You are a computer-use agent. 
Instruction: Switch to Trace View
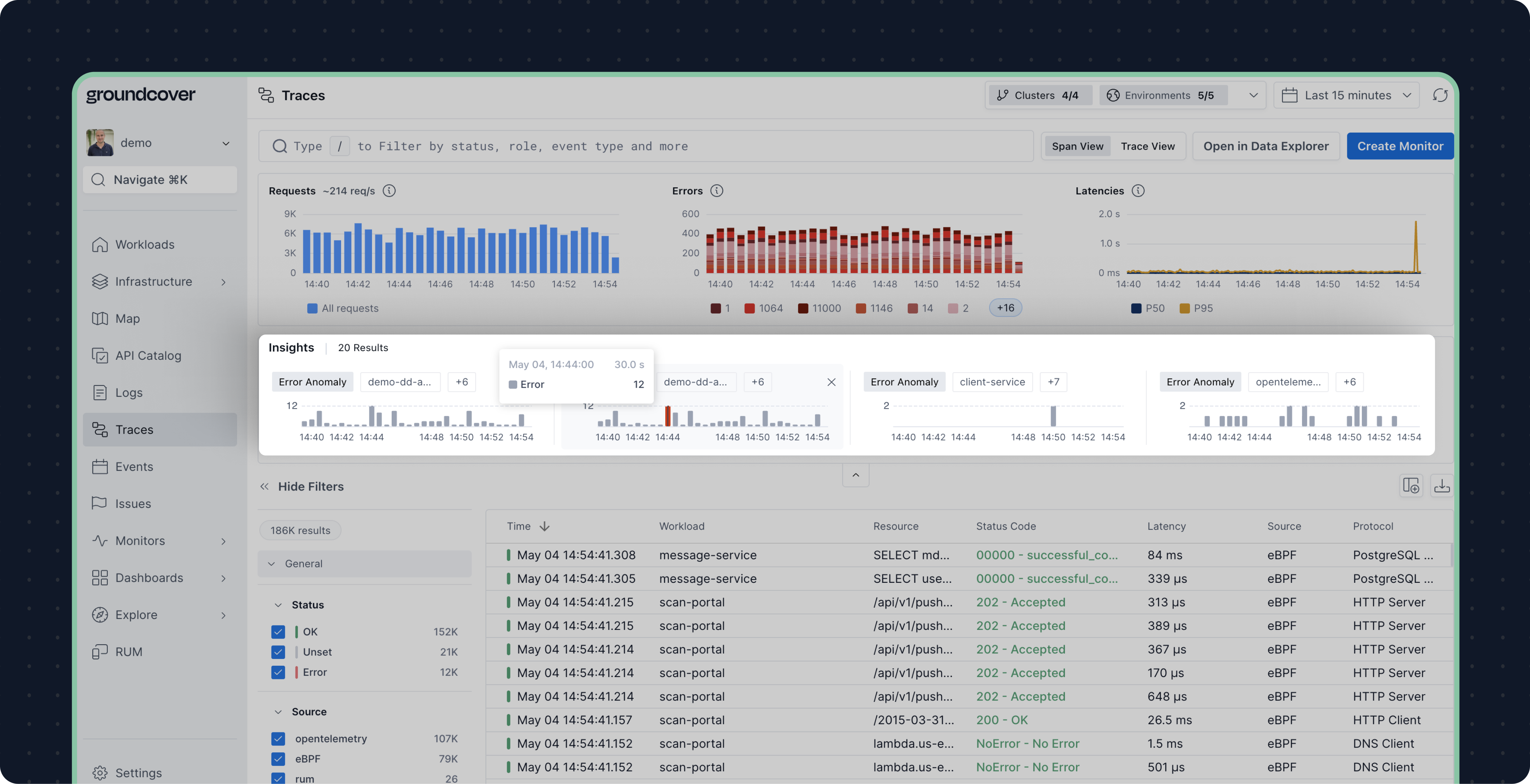point(1147,147)
